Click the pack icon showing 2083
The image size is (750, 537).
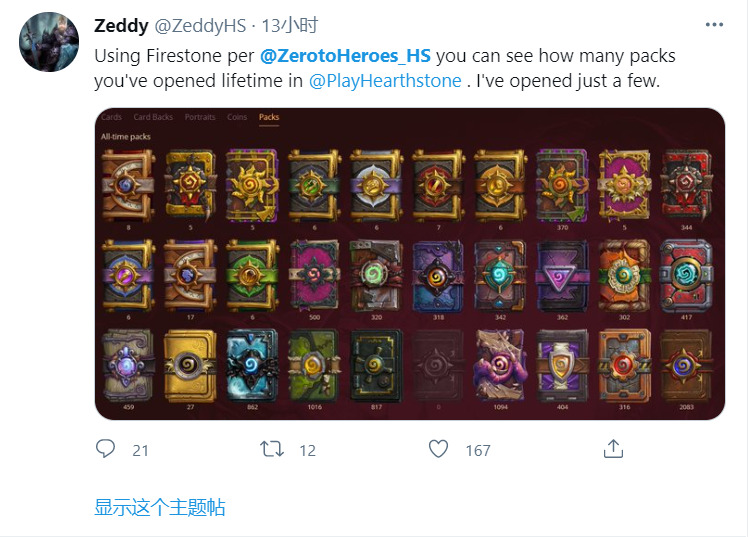[686, 366]
